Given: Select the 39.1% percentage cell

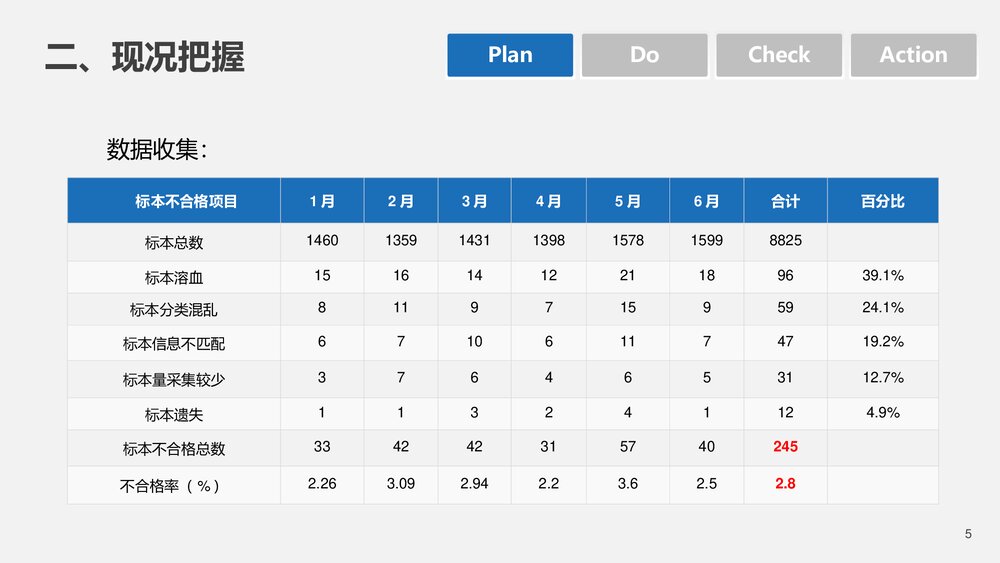Looking at the screenshot, I should pos(882,275).
